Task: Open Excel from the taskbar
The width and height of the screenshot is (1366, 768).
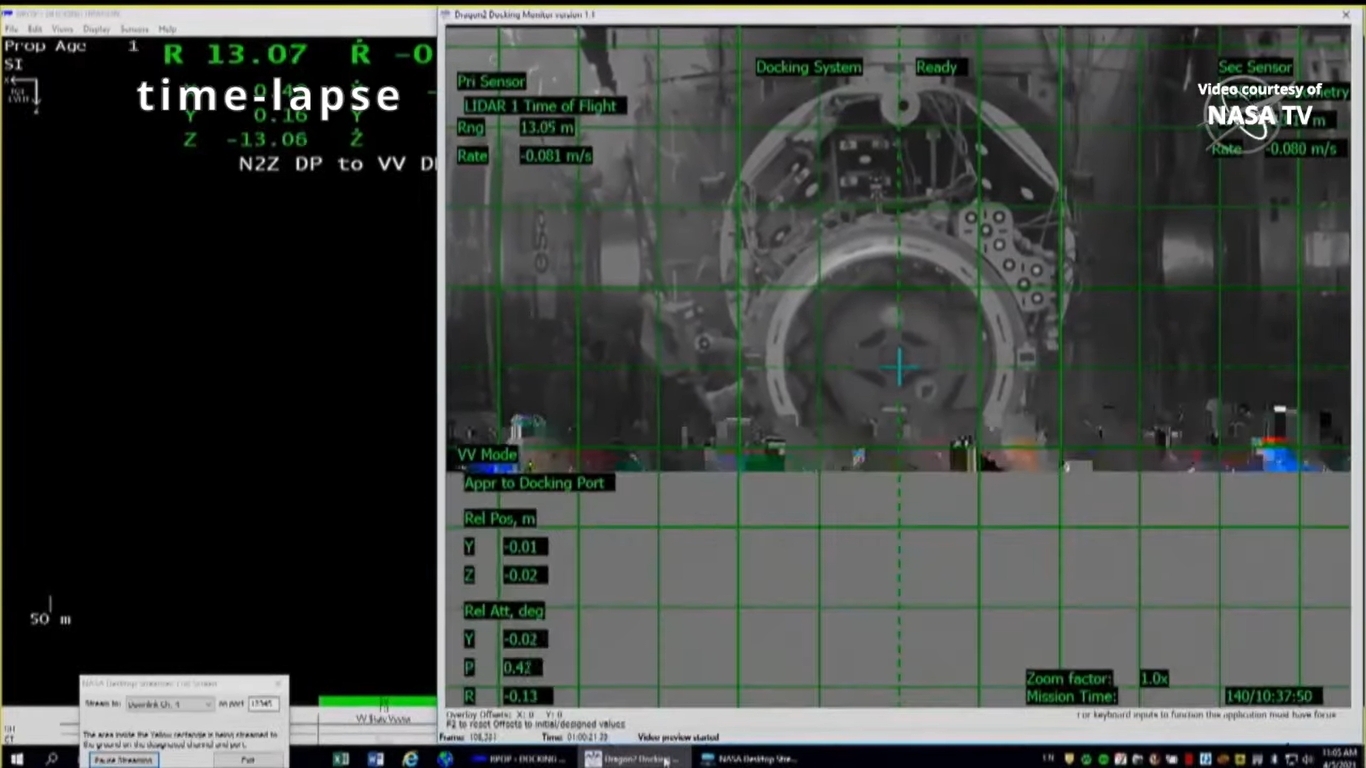Action: click(x=341, y=759)
